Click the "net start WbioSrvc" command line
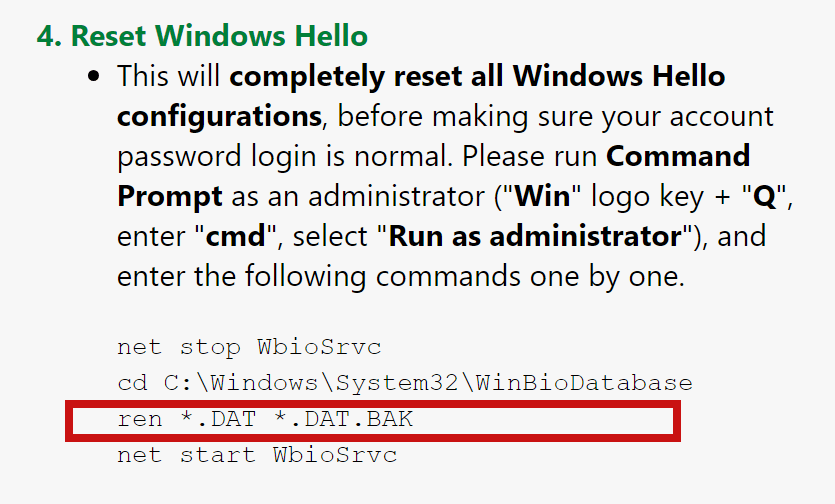The height and width of the screenshot is (504, 835). 257,456
